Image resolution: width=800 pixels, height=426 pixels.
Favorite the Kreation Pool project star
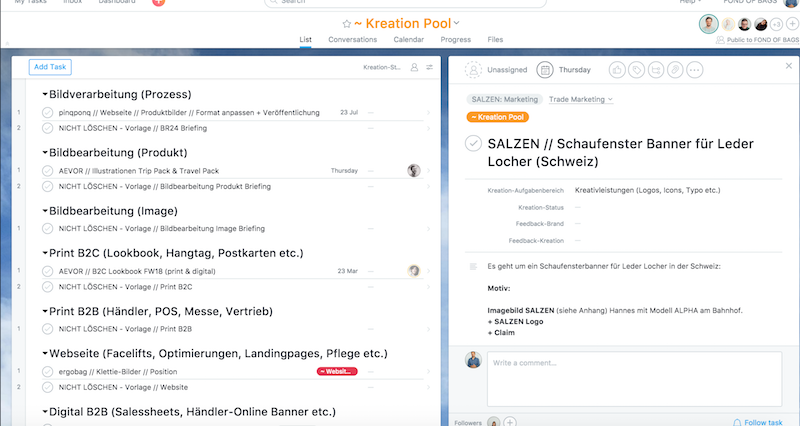(x=347, y=23)
